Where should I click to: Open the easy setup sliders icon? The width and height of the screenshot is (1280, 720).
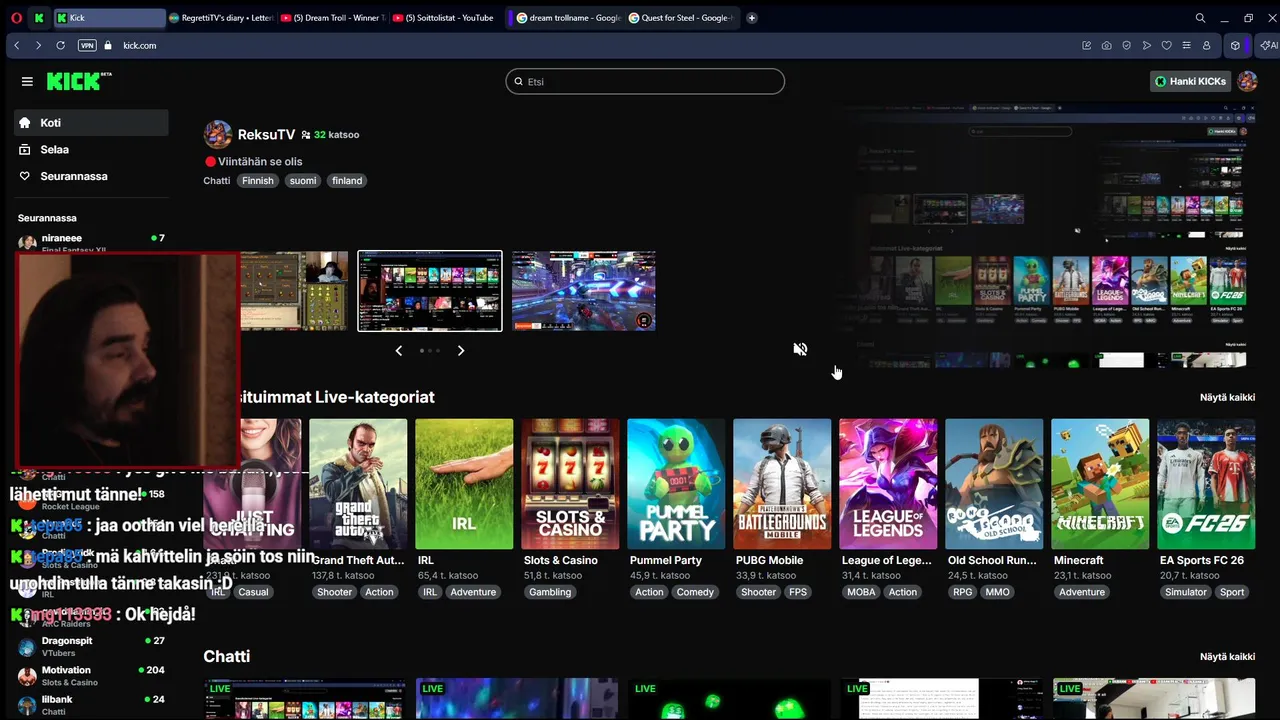tap(1186, 45)
